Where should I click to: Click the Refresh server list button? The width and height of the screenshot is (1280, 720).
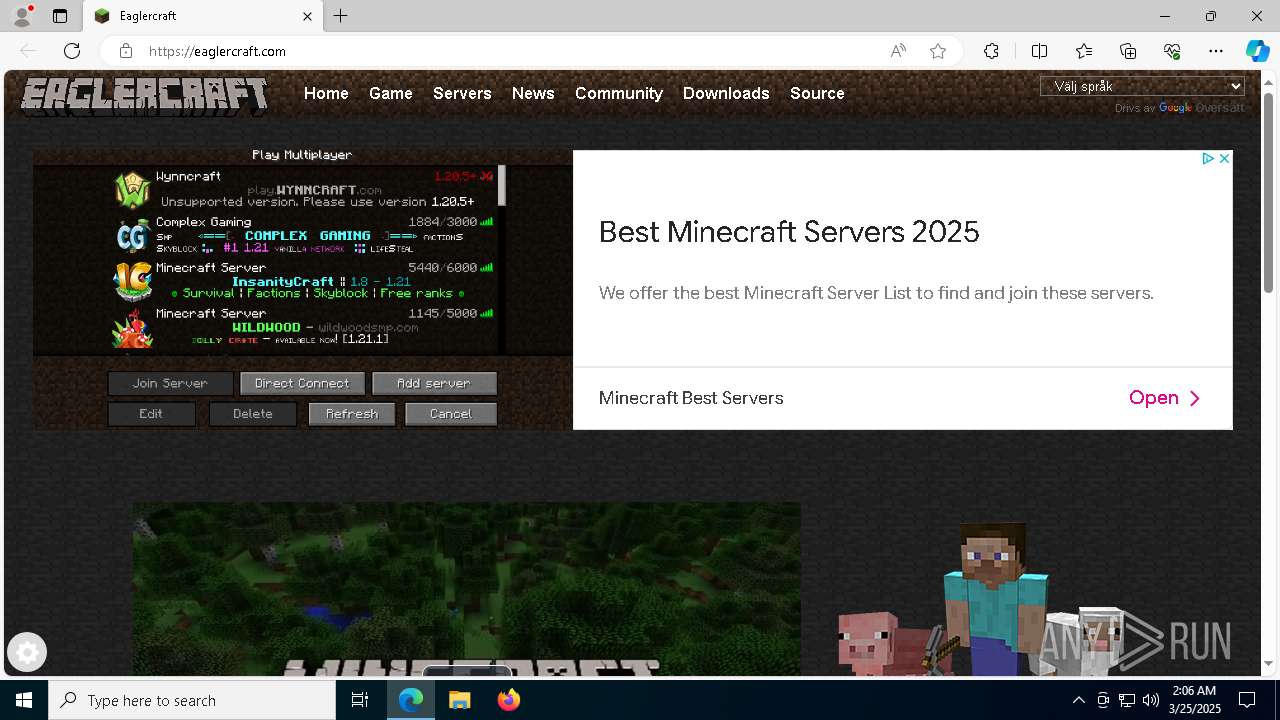[x=352, y=413]
